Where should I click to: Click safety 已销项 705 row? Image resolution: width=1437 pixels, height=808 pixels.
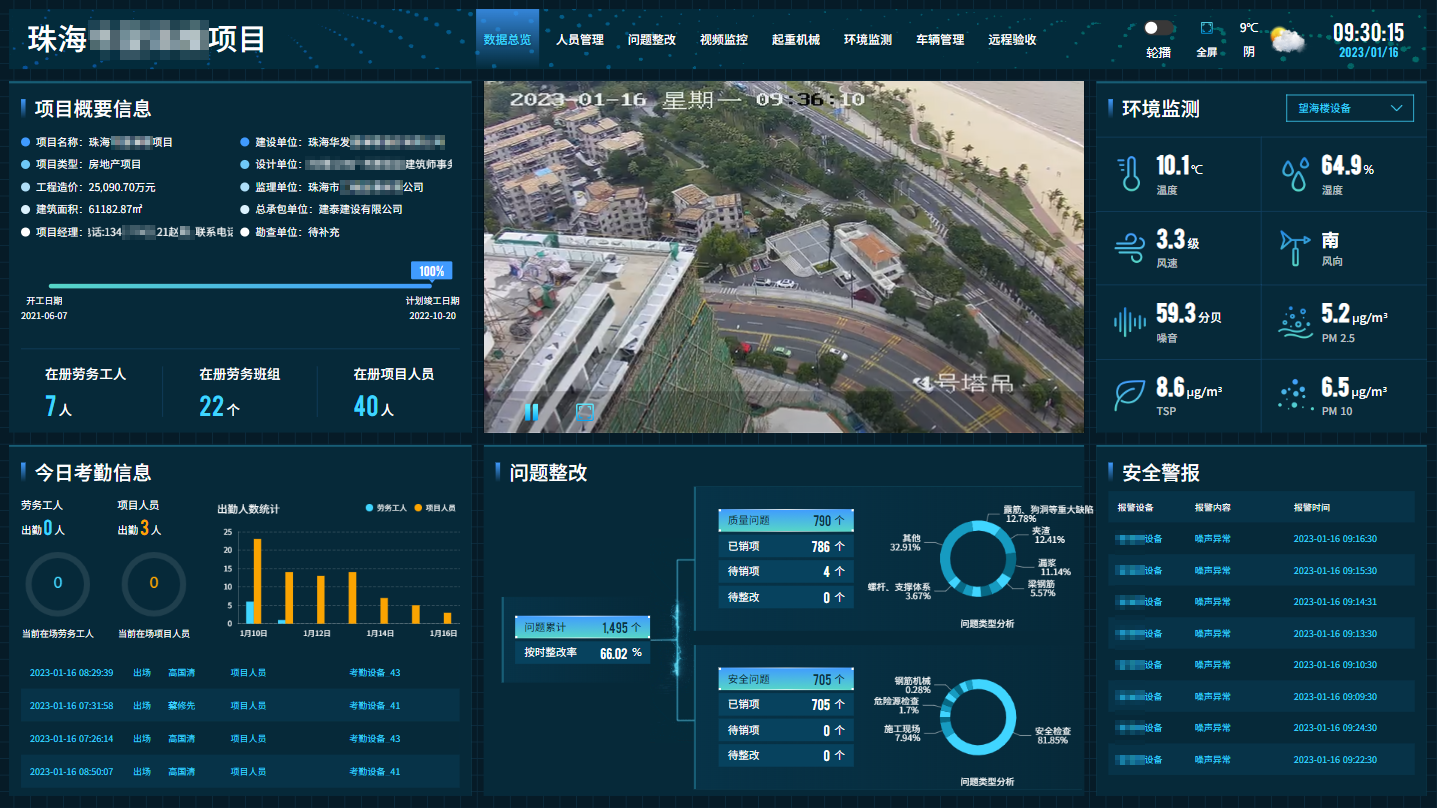[x=786, y=704]
